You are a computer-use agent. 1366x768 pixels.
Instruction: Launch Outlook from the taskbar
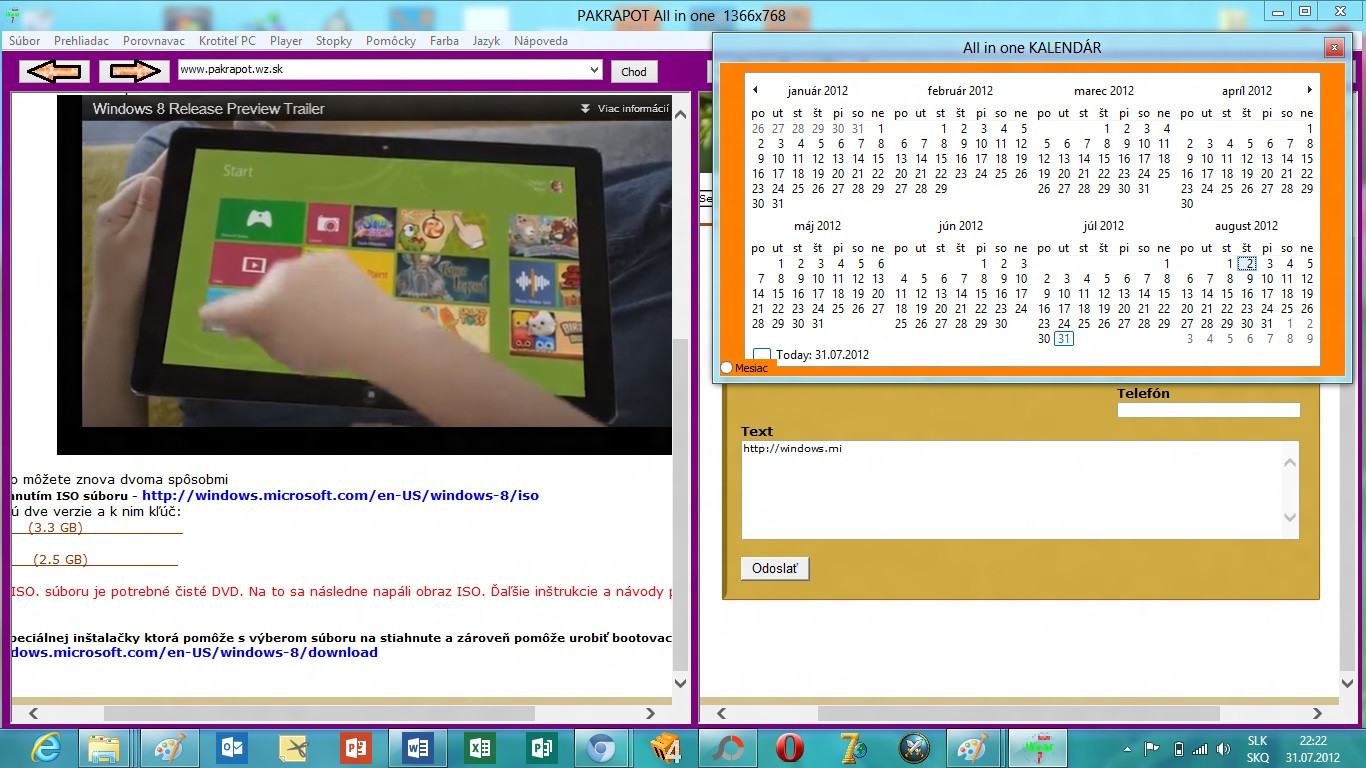pyautogui.click(x=231, y=748)
